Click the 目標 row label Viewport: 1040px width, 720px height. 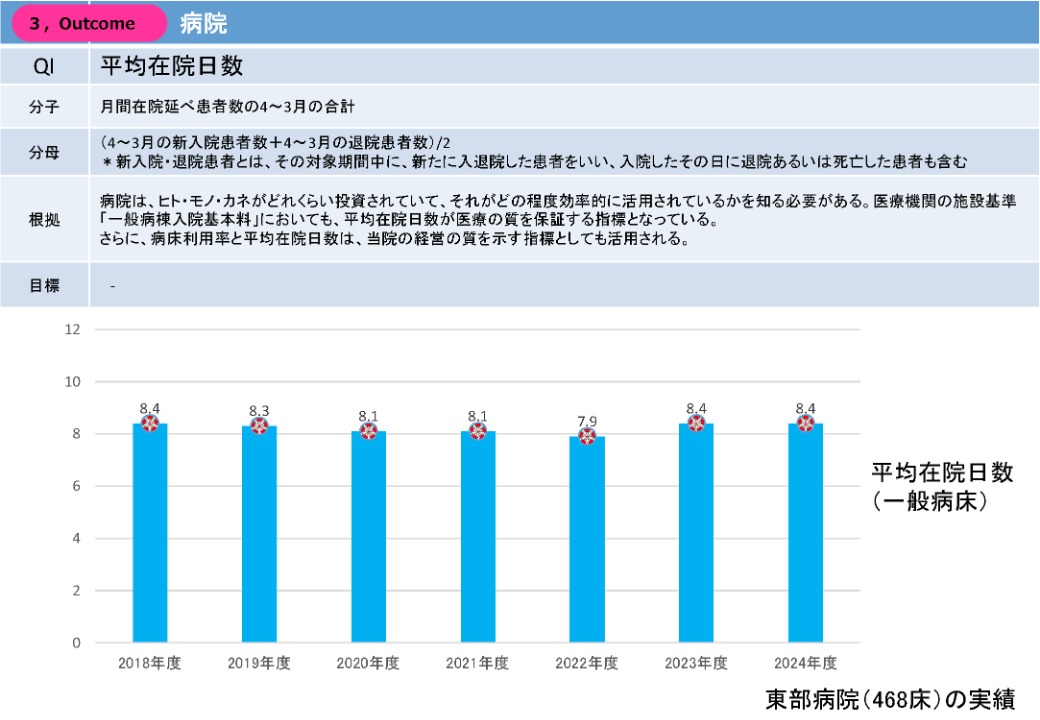[x=44, y=285]
